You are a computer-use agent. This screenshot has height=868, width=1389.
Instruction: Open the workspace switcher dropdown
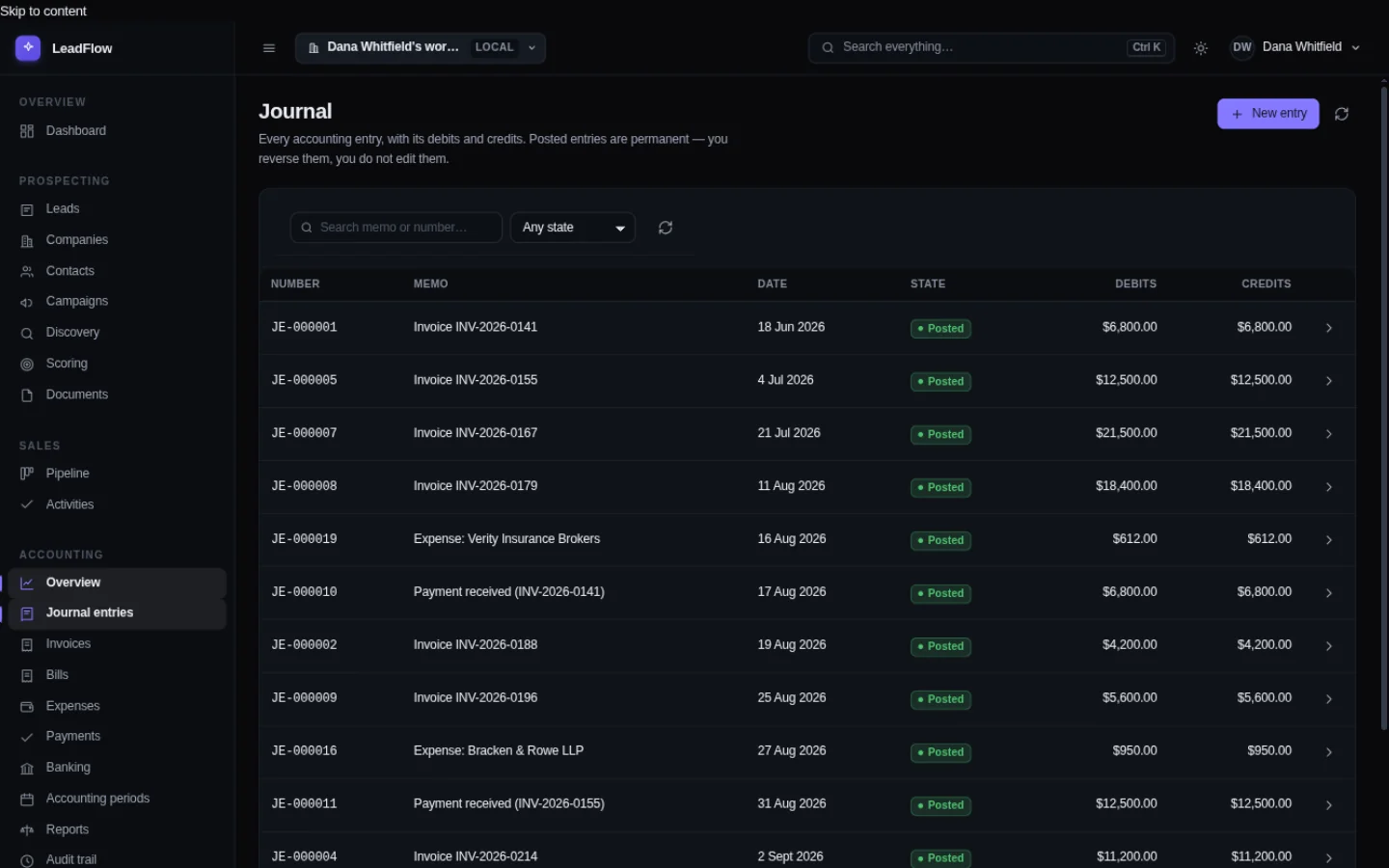tap(421, 48)
